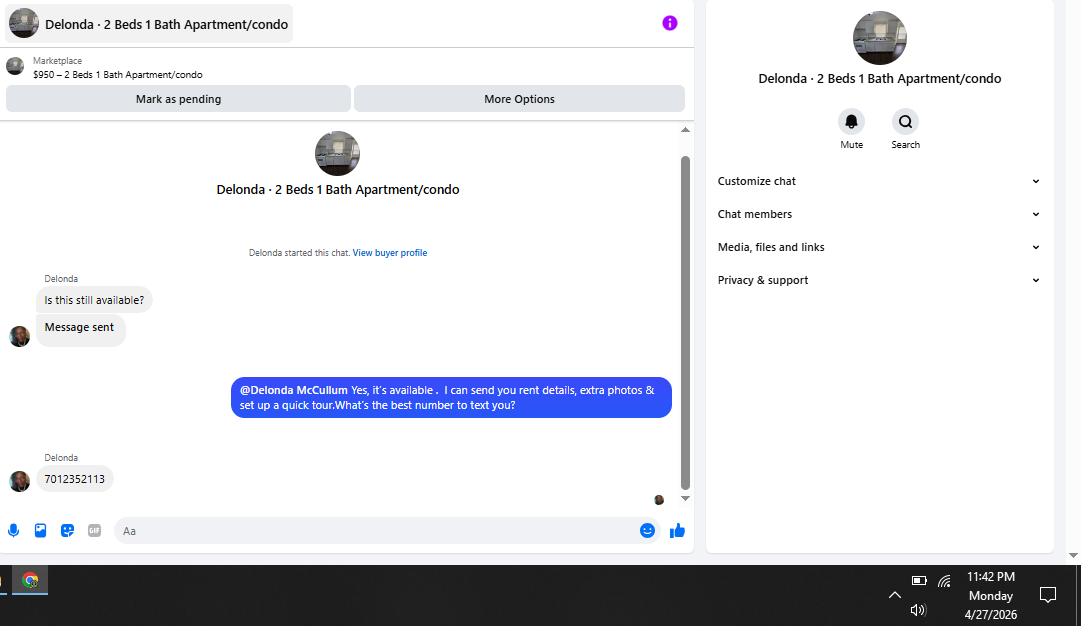
Task: Open battery status in system tray
Action: pyautogui.click(x=919, y=580)
